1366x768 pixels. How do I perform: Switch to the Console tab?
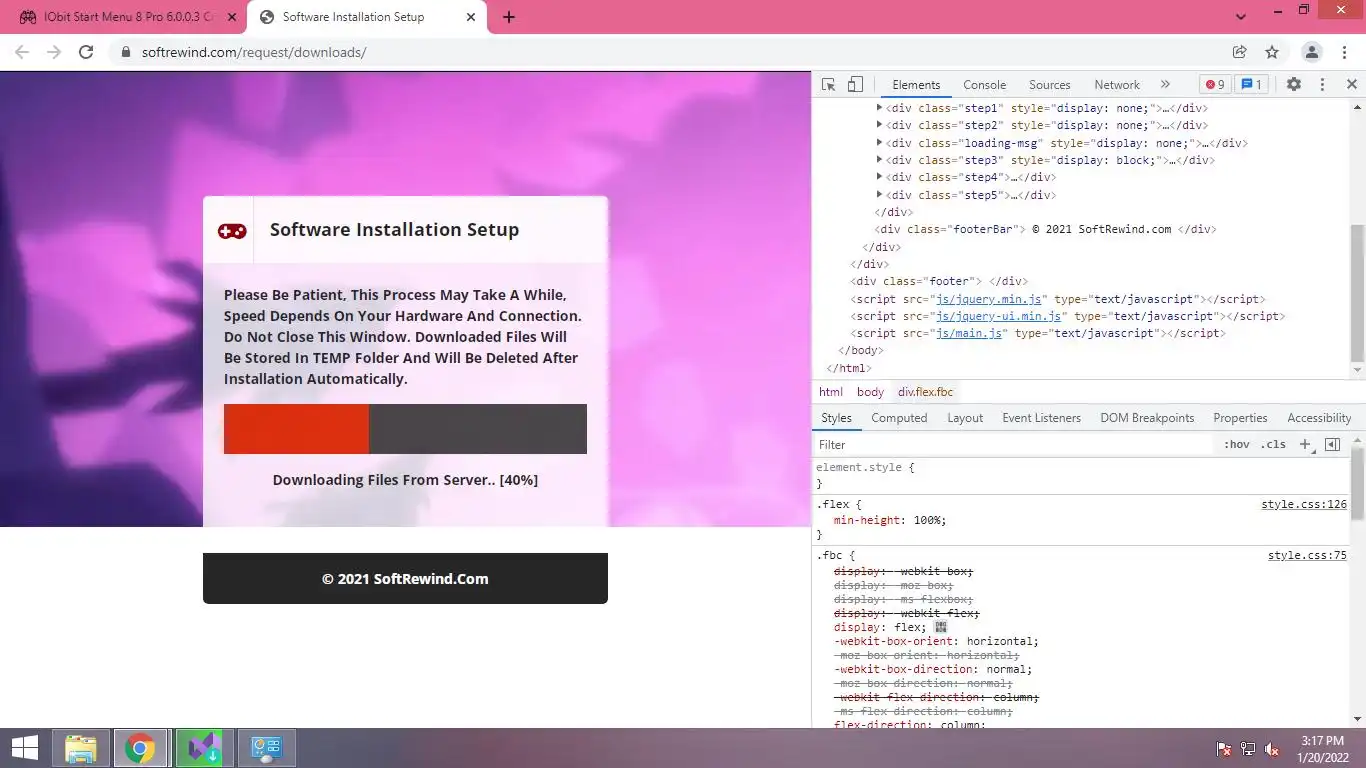(985, 85)
